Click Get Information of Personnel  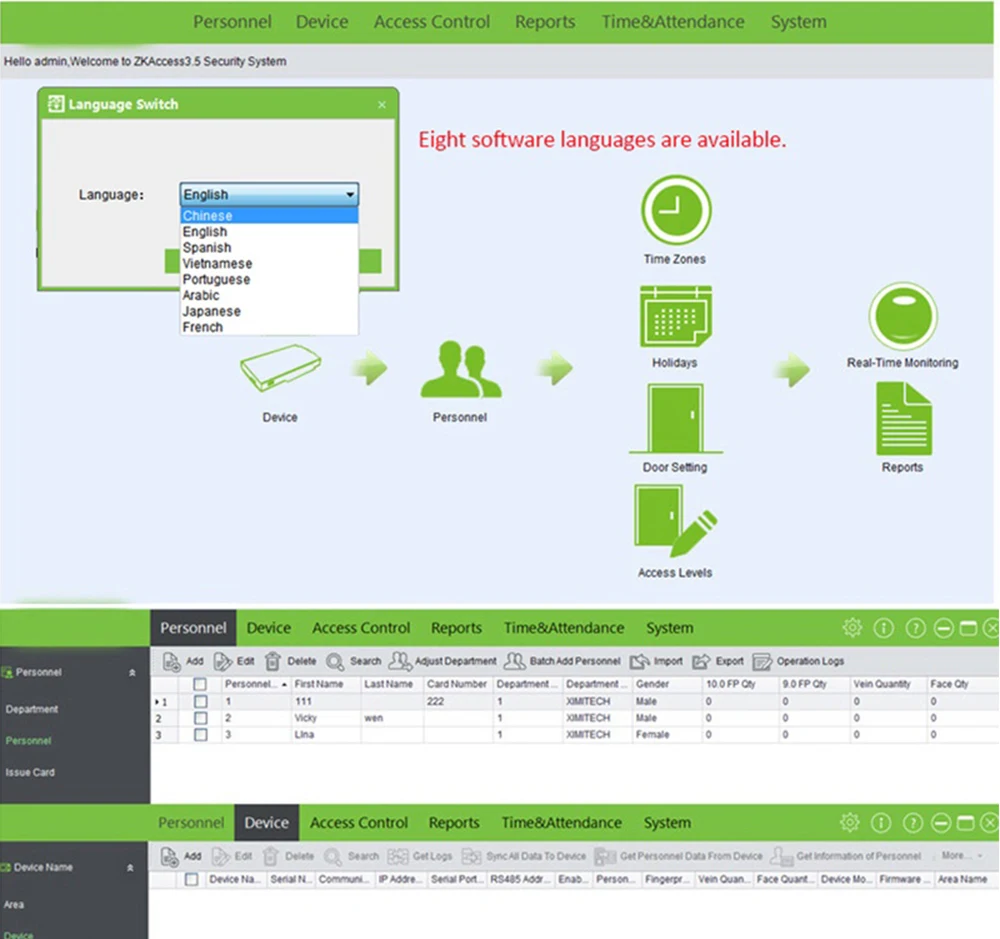(x=846, y=857)
